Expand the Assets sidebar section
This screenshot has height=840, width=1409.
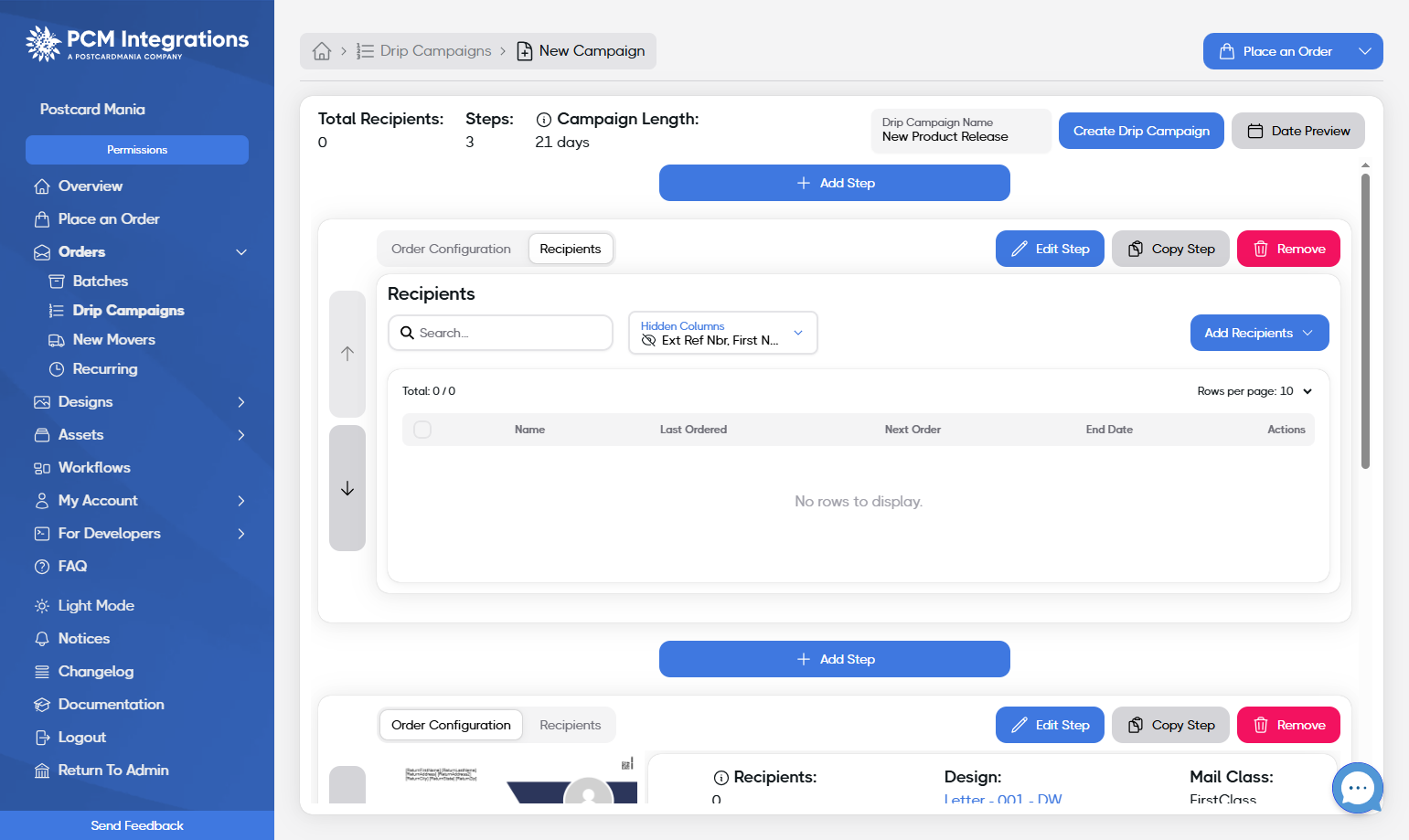(241, 435)
